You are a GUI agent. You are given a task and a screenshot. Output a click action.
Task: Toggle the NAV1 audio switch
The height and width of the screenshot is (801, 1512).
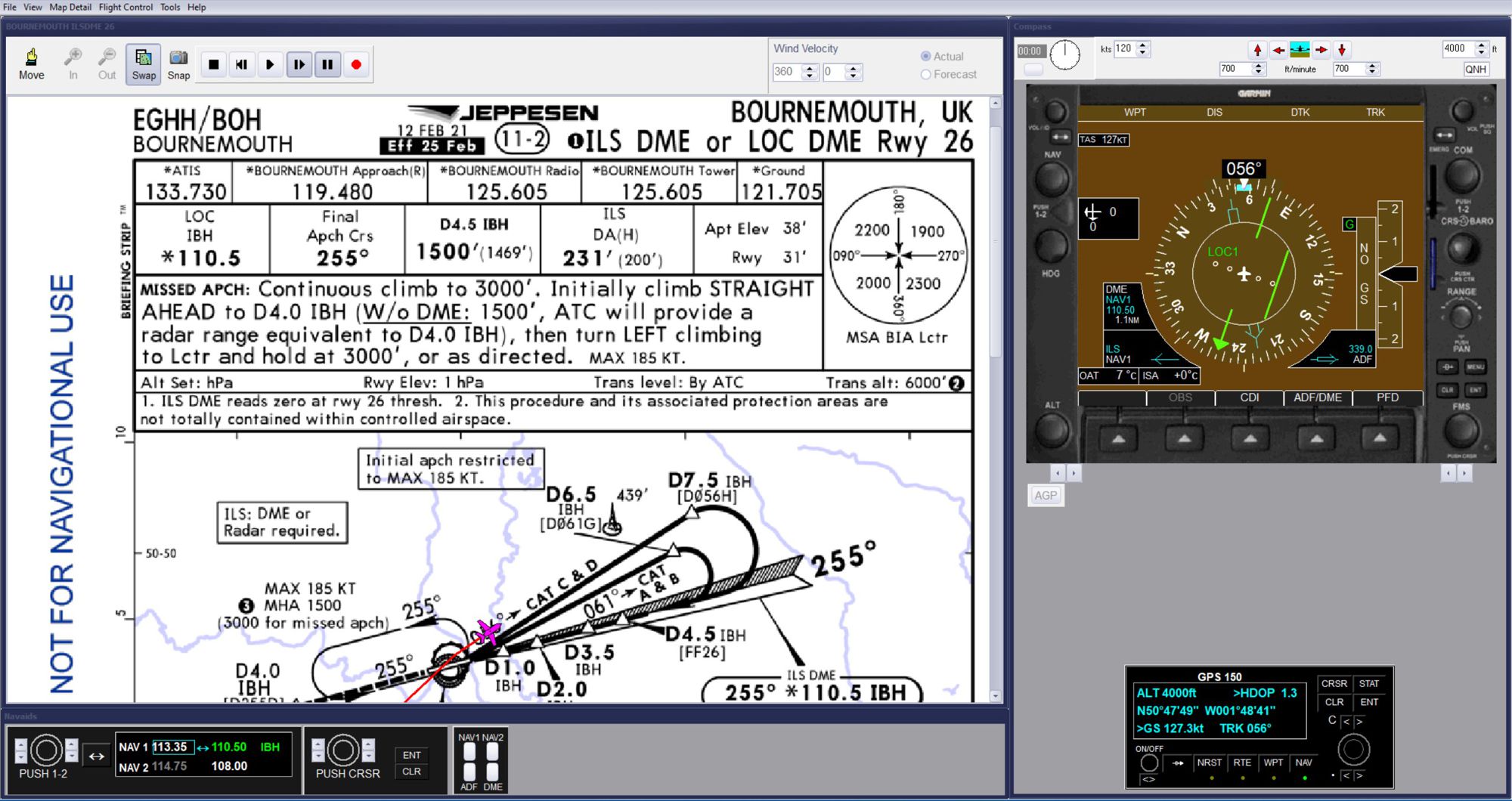469,751
